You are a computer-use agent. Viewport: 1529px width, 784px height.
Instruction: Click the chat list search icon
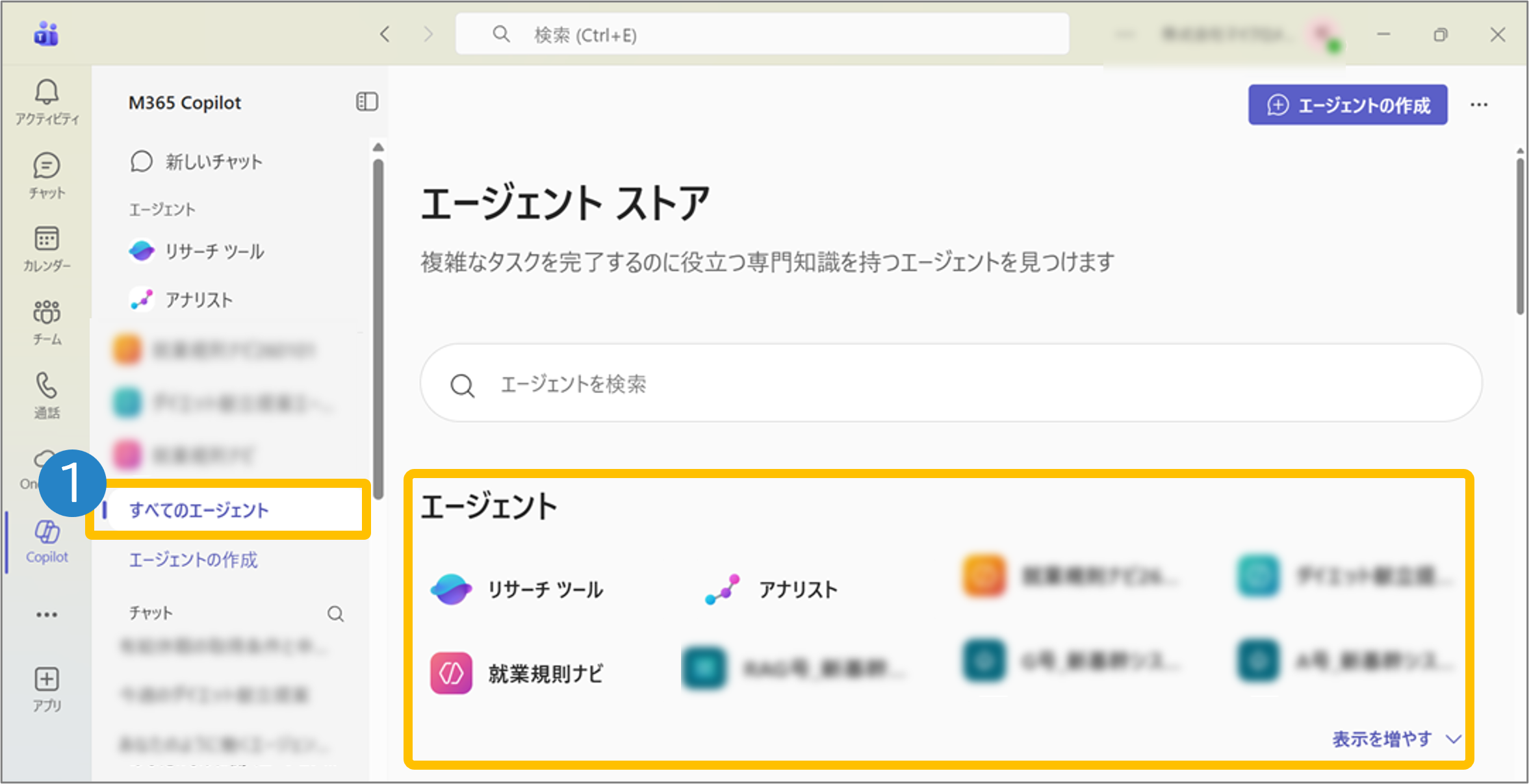pos(335,614)
